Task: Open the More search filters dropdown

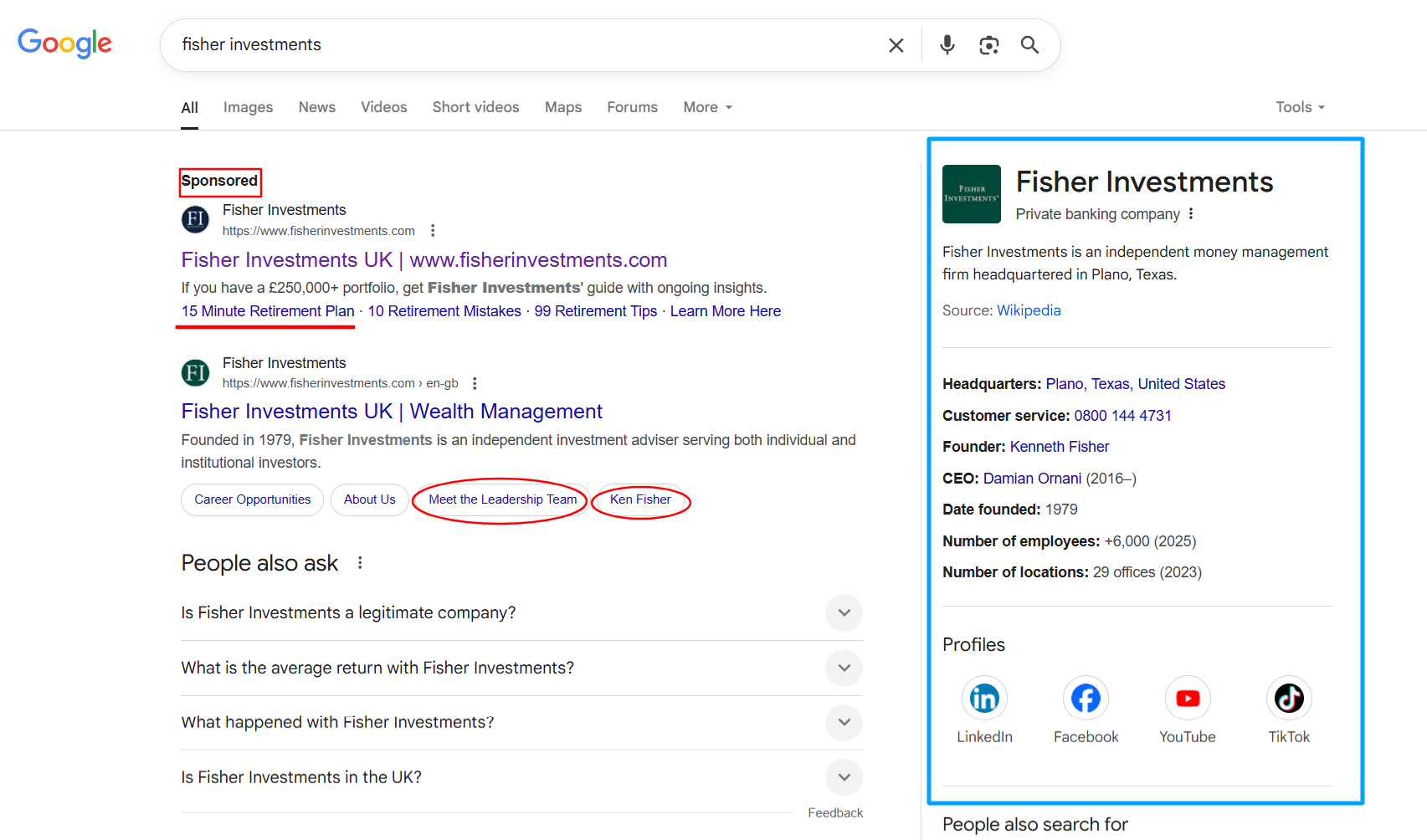Action: (x=707, y=107)
